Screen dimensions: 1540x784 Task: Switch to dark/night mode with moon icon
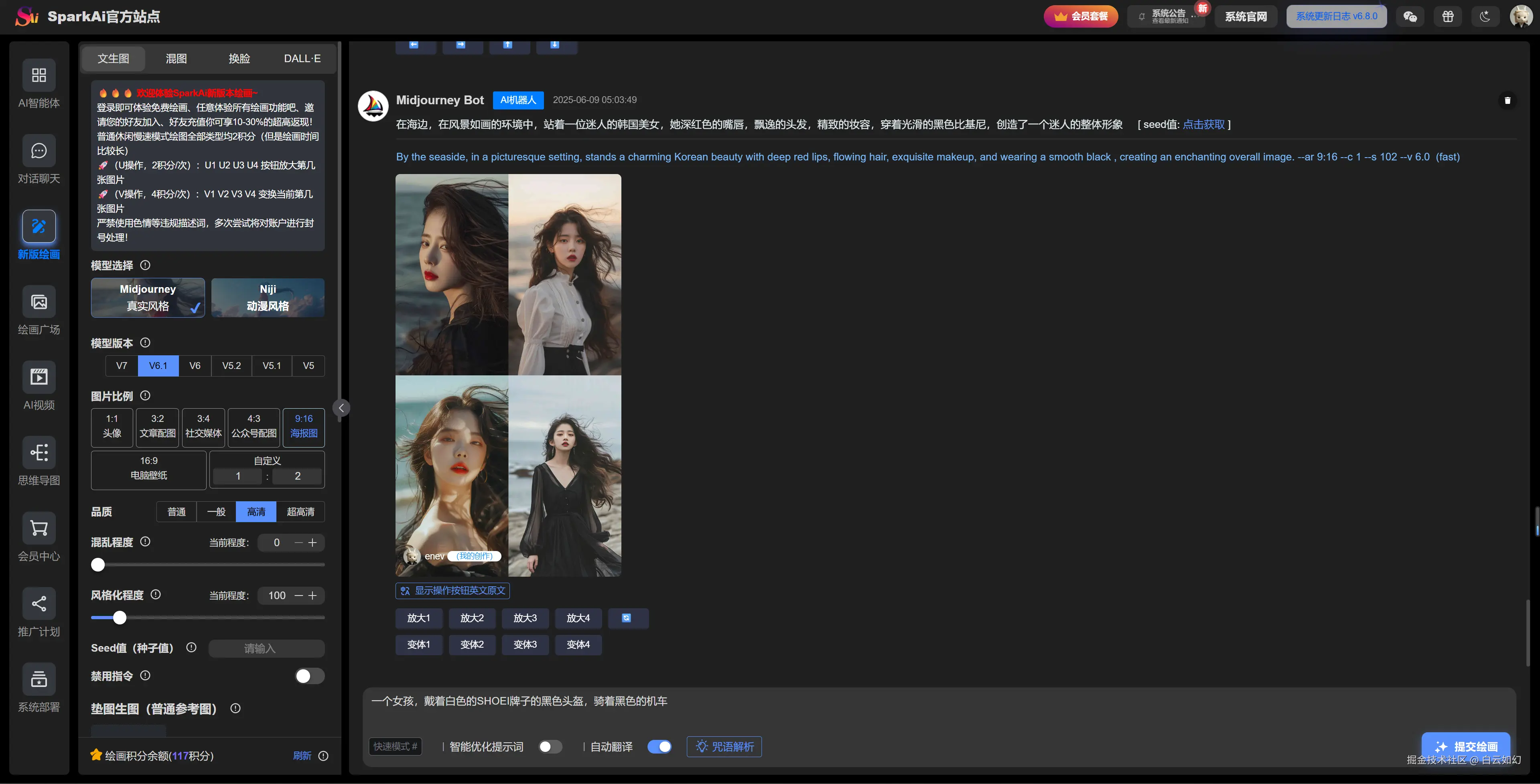[x=1485, y=16]
